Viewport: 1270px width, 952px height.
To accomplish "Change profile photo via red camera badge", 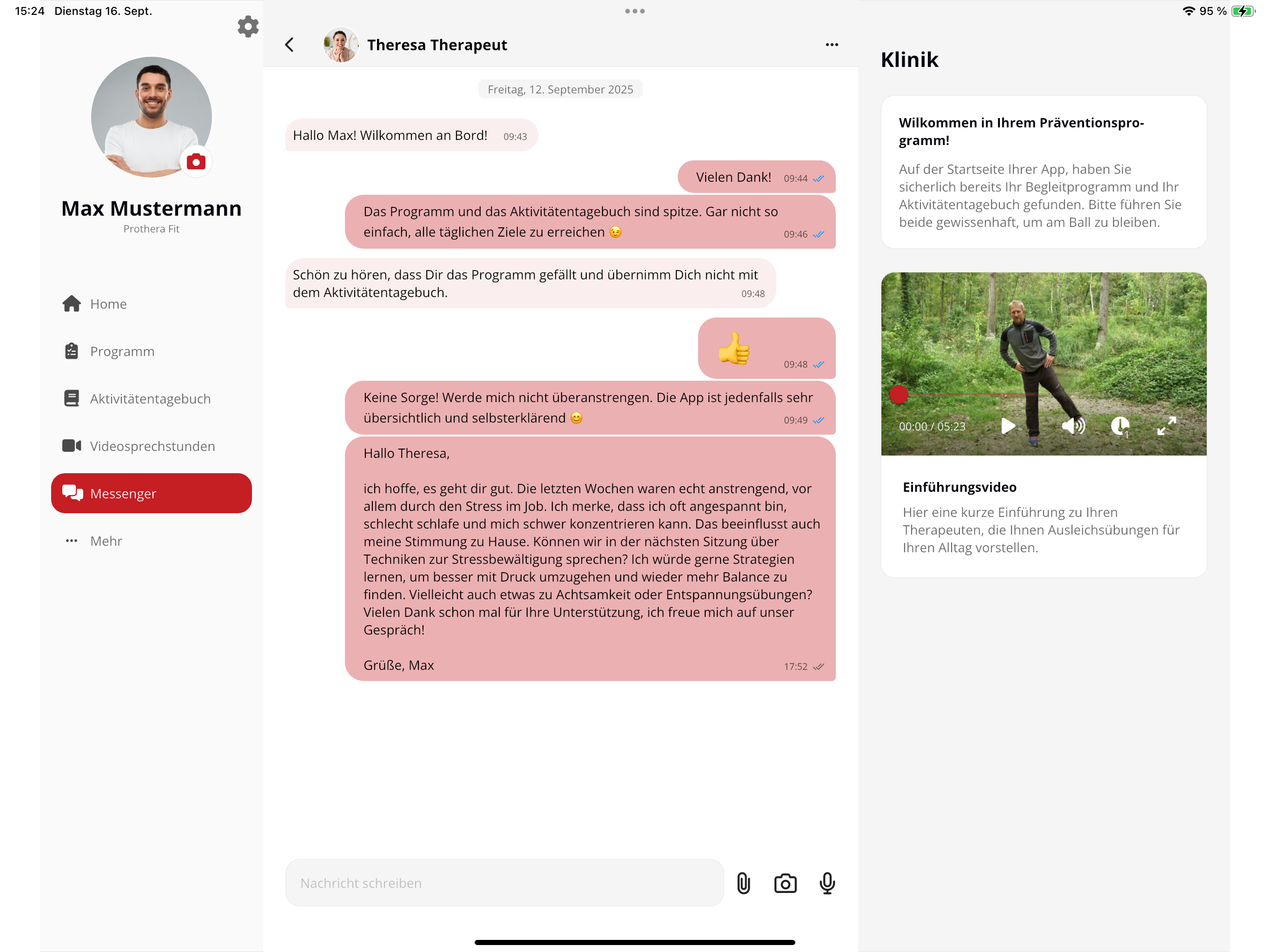I will tap(196, 162).
